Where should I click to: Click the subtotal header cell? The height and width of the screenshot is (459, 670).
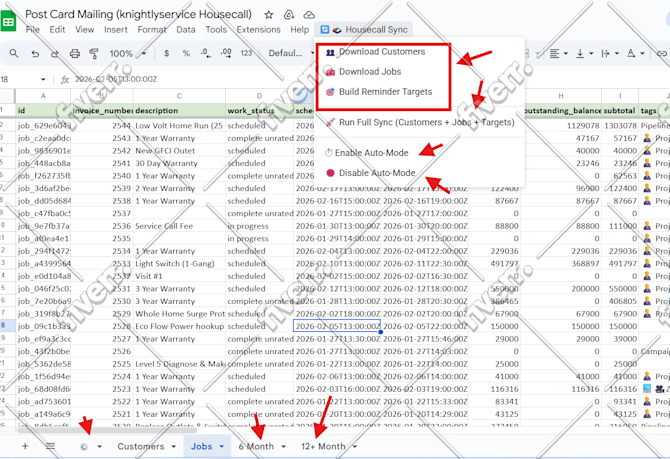coord(620,110)
